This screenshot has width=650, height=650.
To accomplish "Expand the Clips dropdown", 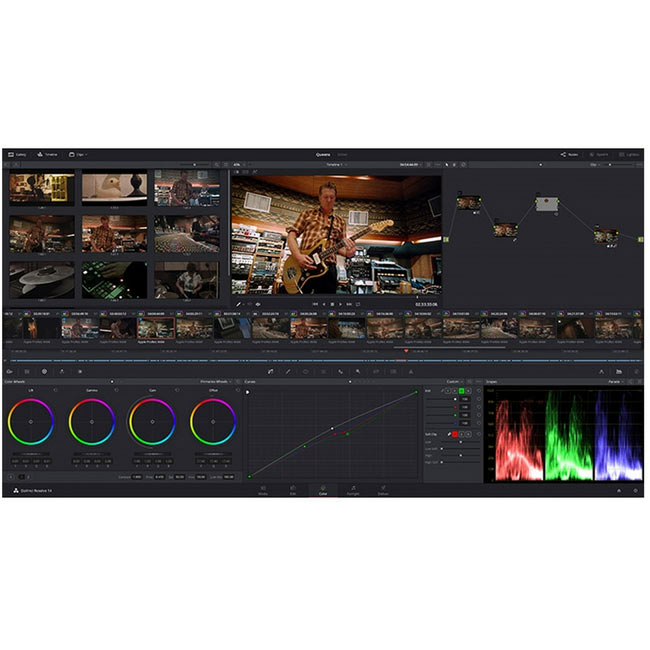I will pyautogui.click(x=78, y=155).
